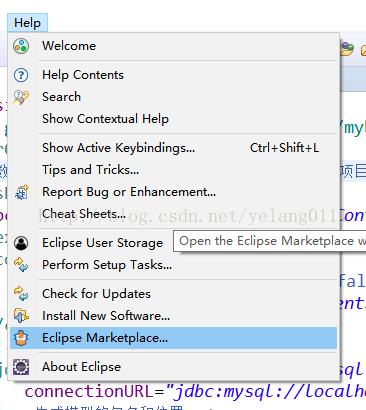Choose Tips and Tricks menu item
The width and height of the screenshot is (366, 410).
[x=173, y=170]
